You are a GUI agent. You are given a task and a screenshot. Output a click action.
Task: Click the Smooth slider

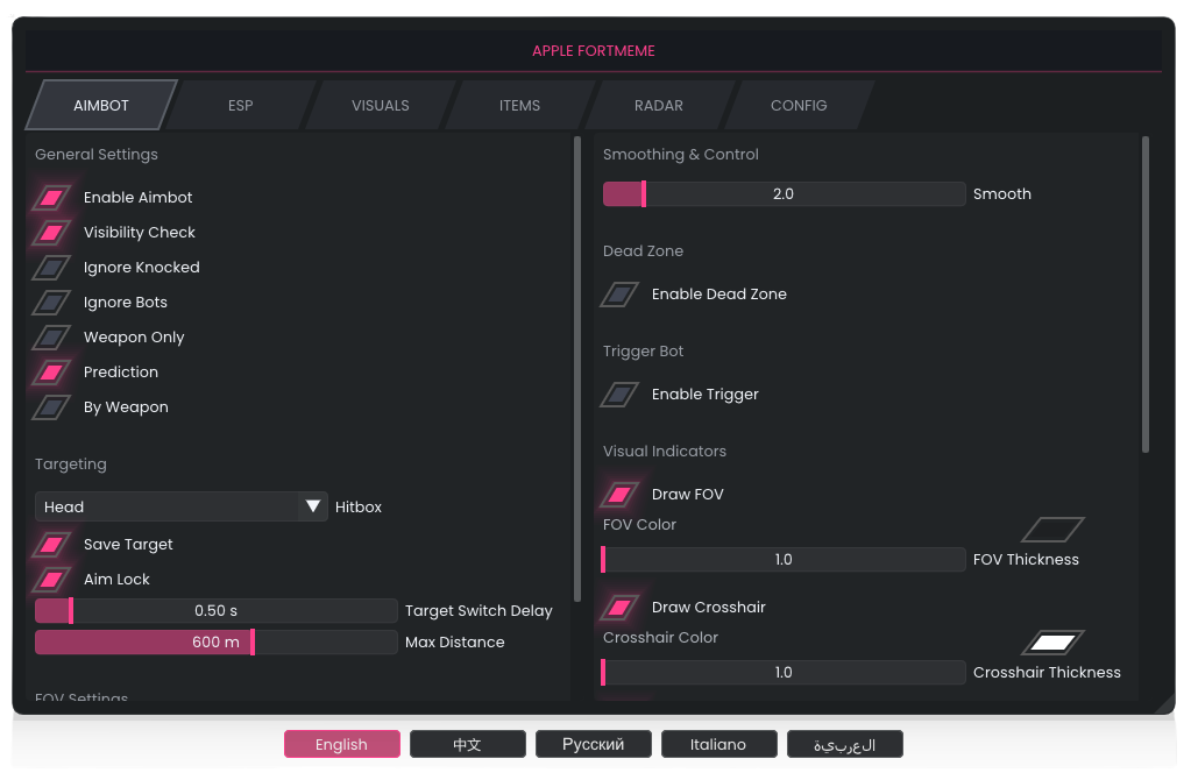[783, 194]
